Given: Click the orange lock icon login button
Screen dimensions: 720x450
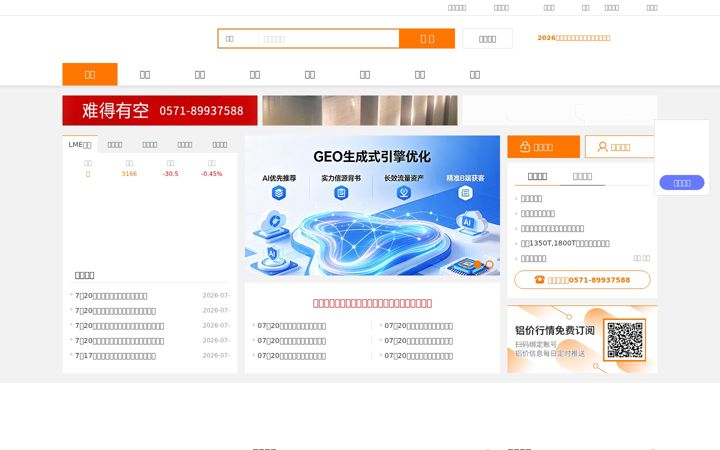Looking at the screenshot, I should coord(544,147).
